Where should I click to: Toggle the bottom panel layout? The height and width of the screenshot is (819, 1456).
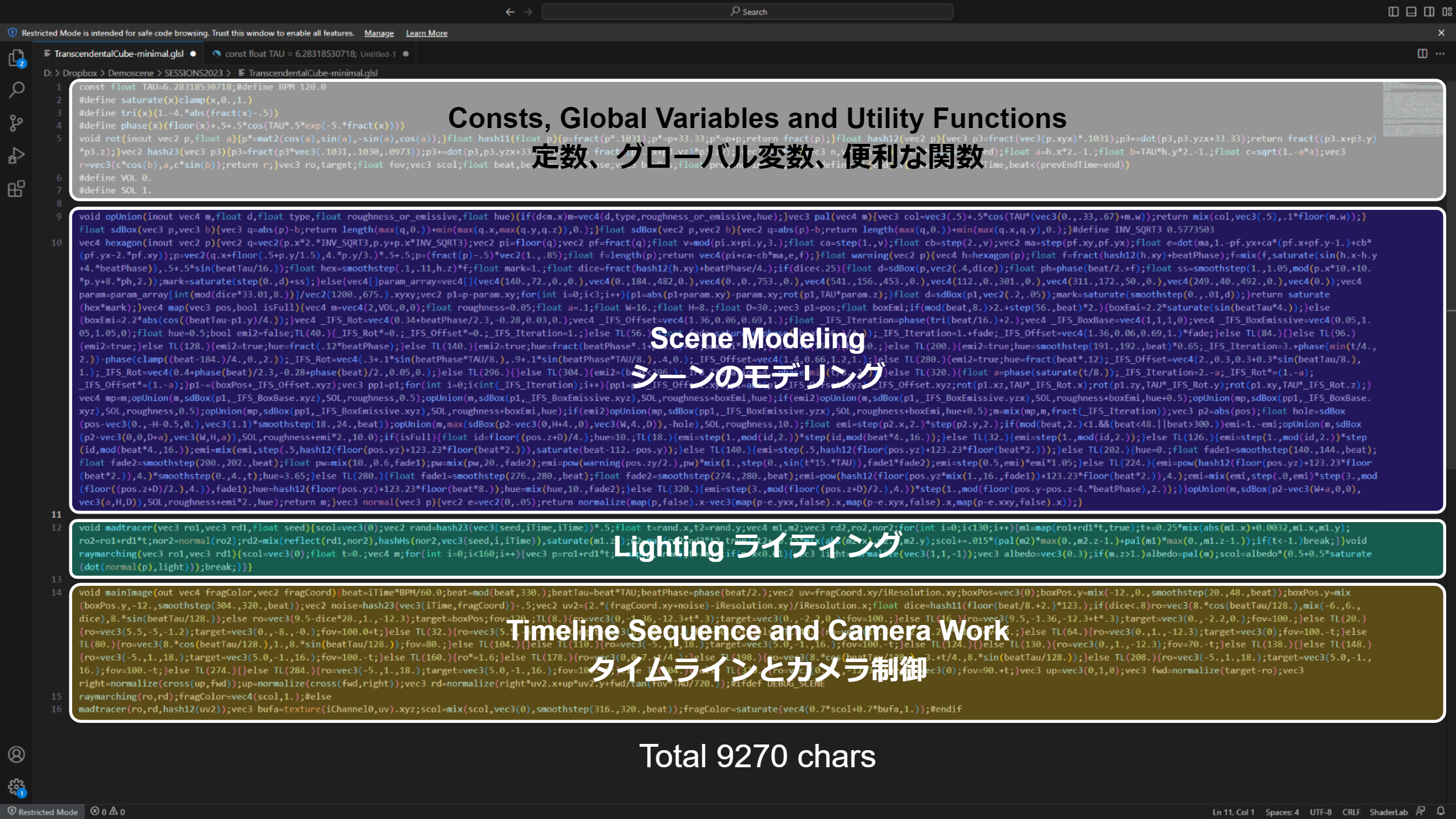[1411, 11]
